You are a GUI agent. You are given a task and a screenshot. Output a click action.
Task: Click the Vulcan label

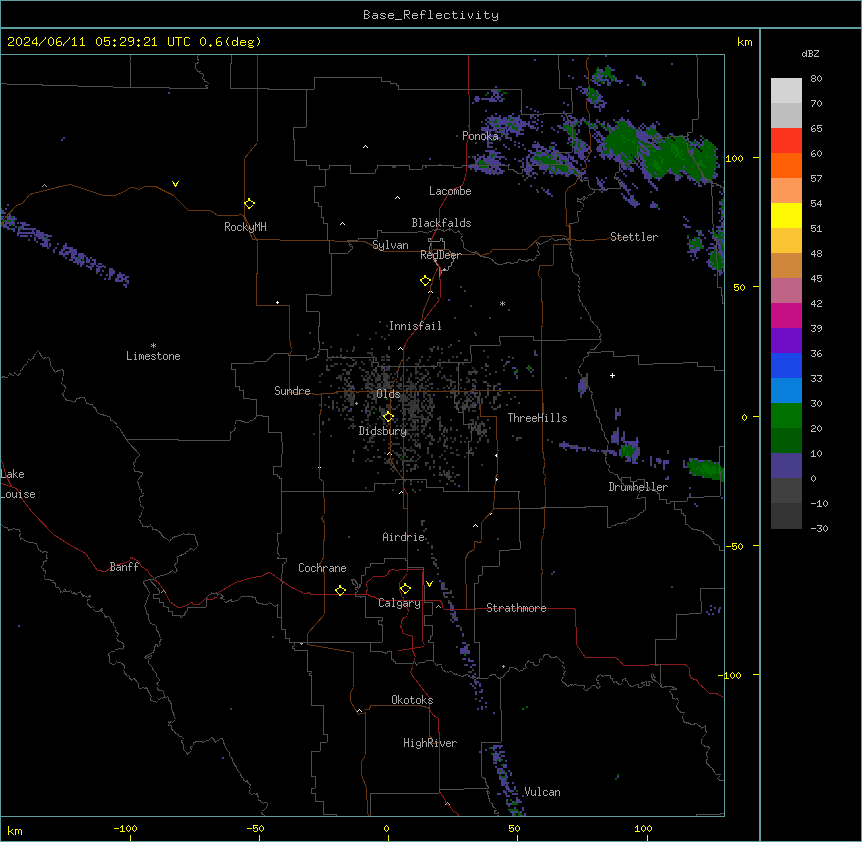542,792
